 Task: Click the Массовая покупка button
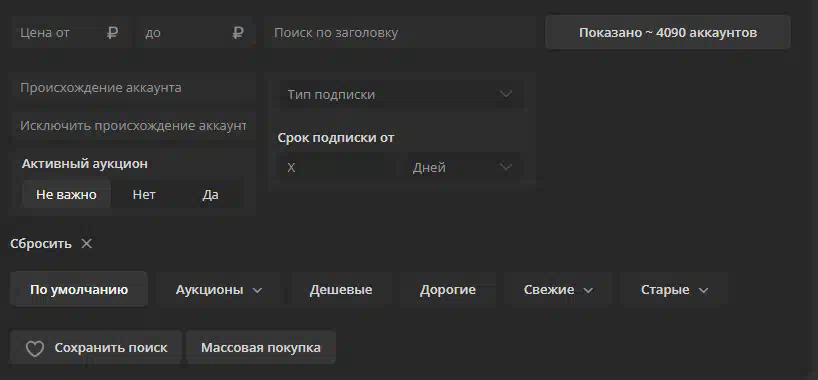(261, 347)
